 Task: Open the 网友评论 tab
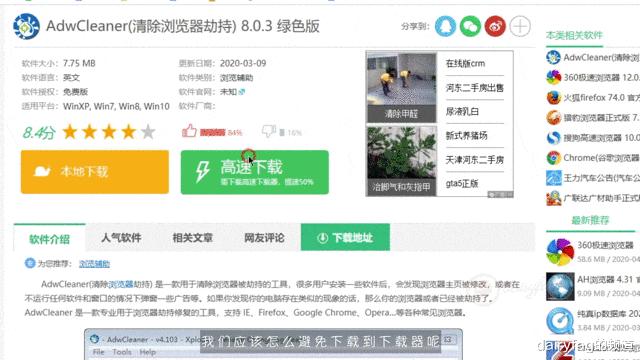(264, 238)
